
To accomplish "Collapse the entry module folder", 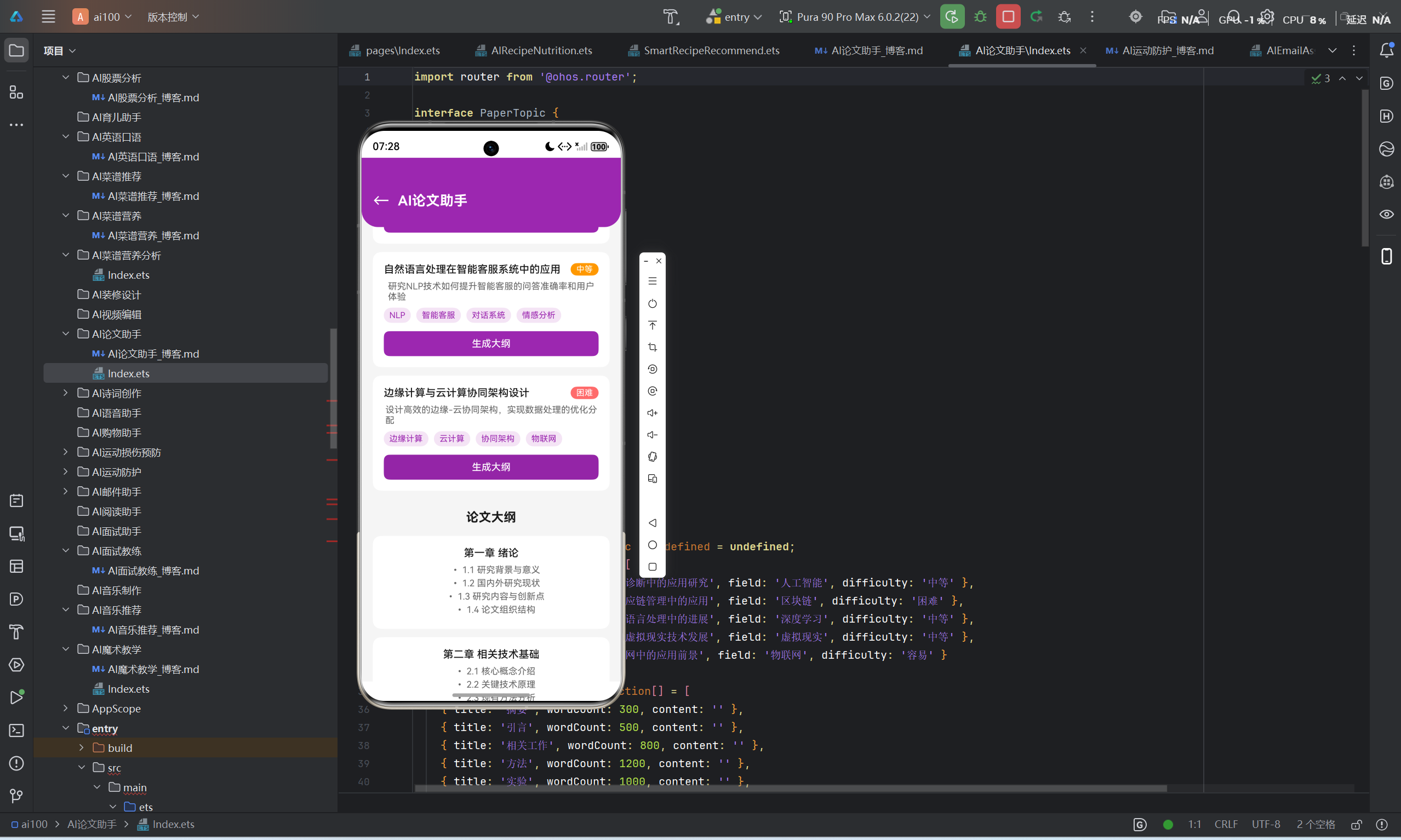I will pos(66,728).
